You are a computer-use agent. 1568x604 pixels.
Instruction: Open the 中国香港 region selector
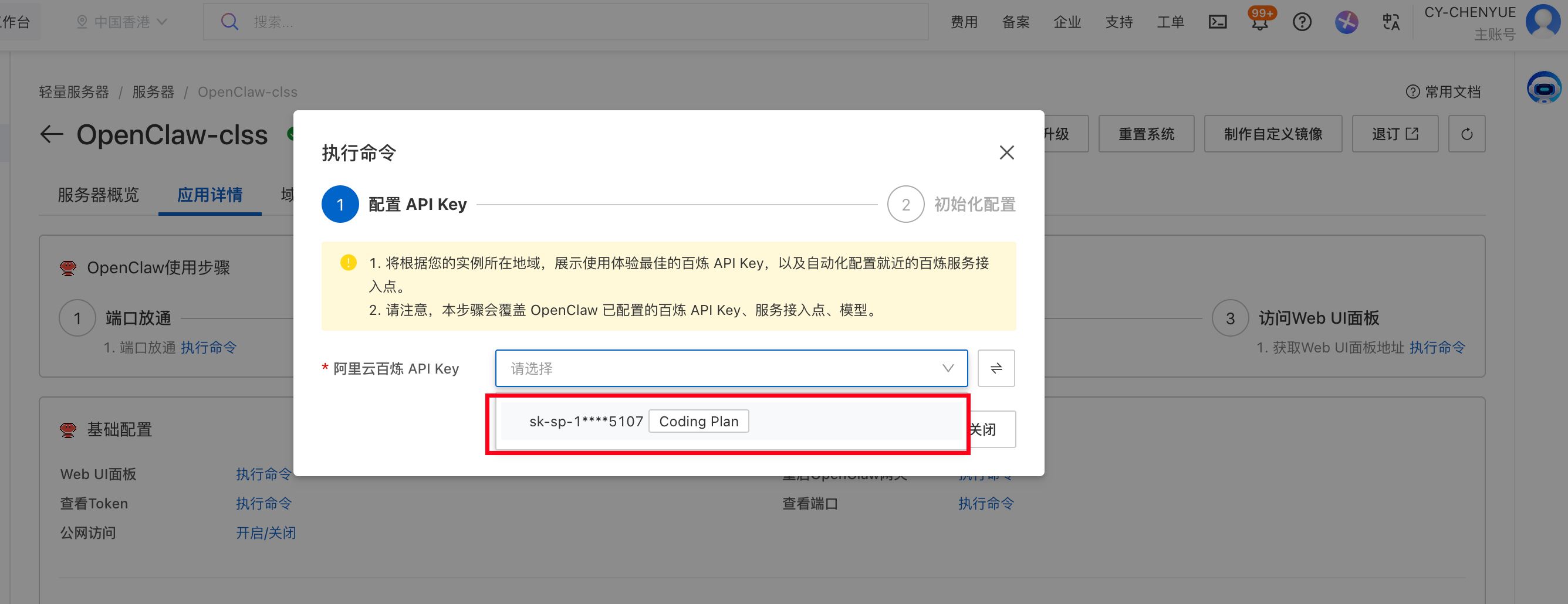point(121,22)
